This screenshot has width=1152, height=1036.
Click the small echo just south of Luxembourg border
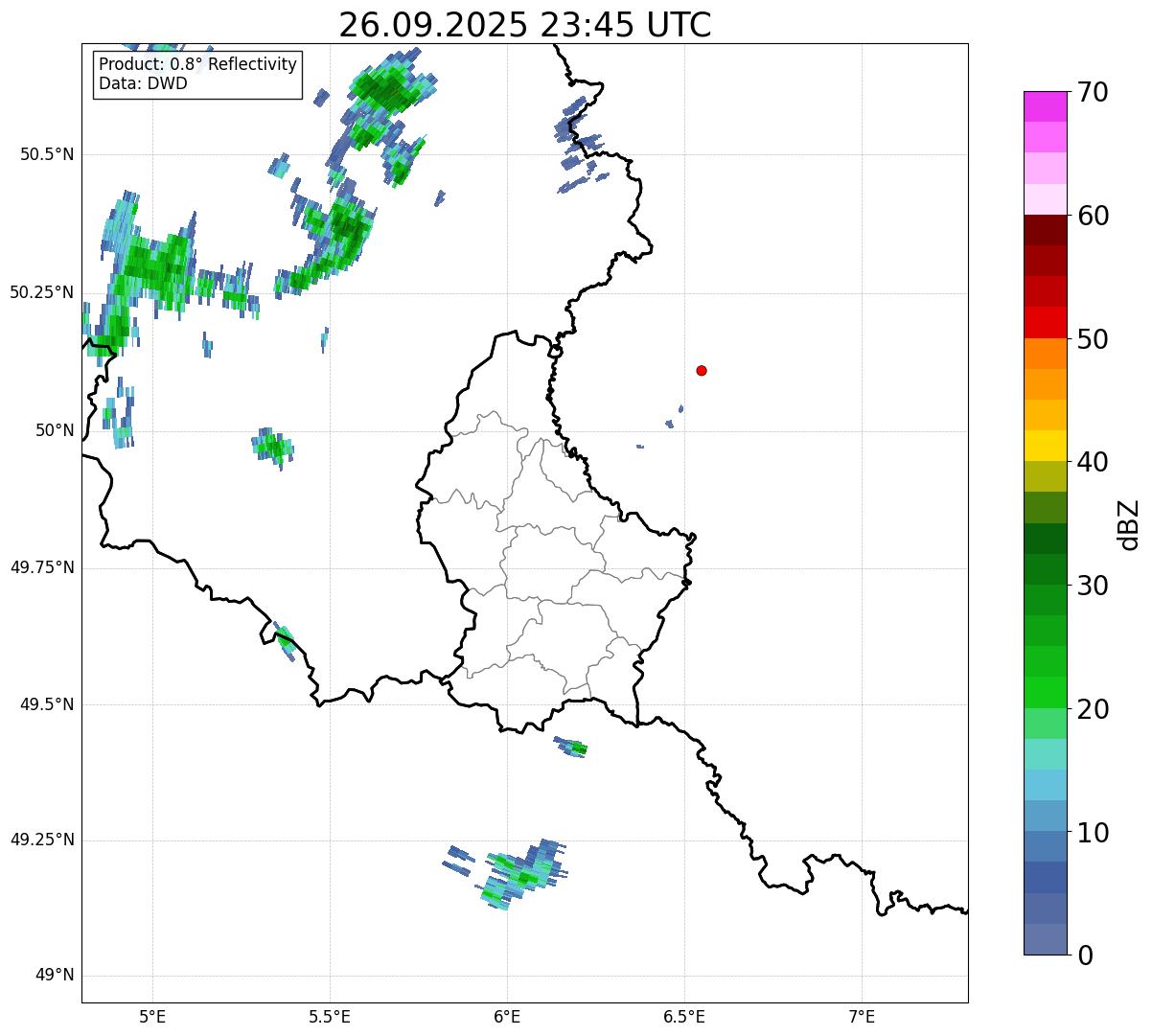(x=573, y=747)
